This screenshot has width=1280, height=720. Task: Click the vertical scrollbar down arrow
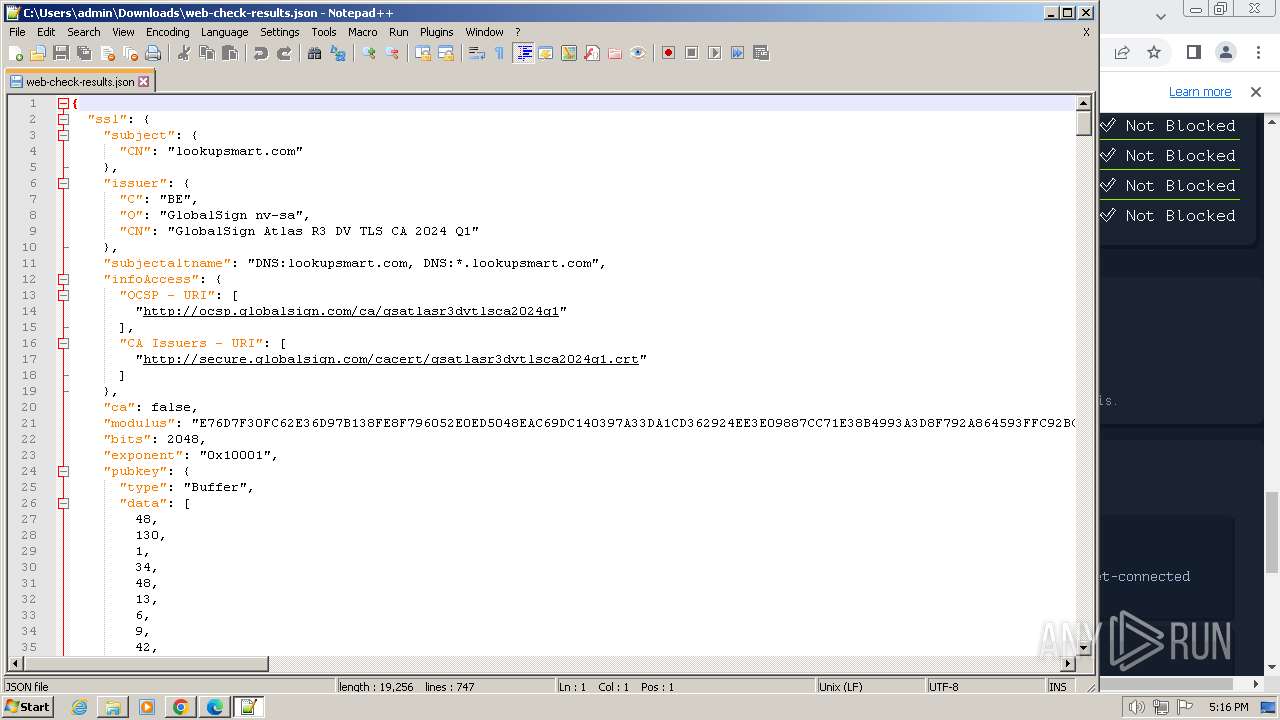click(1084, 648)
